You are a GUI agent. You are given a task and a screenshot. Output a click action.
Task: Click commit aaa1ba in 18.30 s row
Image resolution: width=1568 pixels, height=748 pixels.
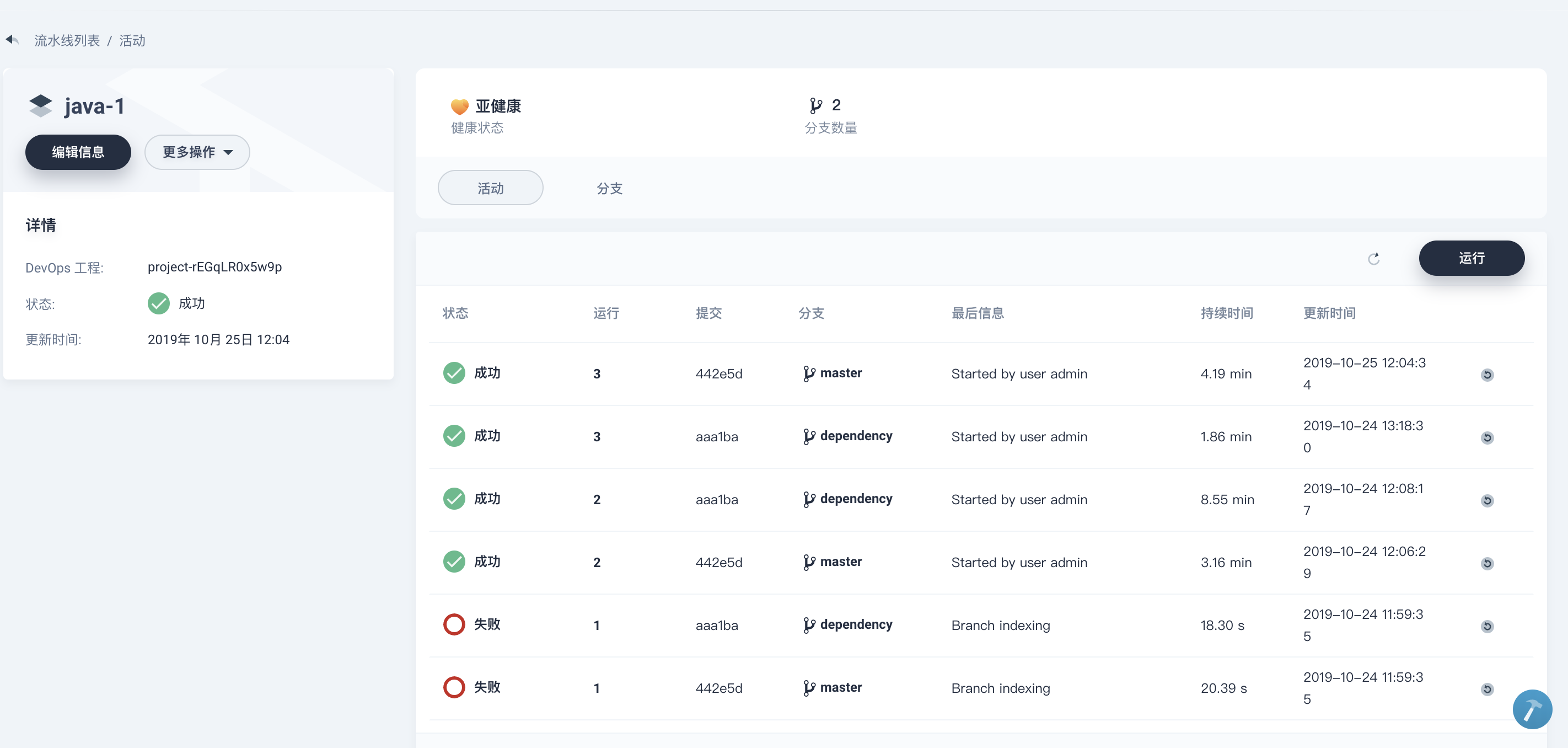coord(716,626)
